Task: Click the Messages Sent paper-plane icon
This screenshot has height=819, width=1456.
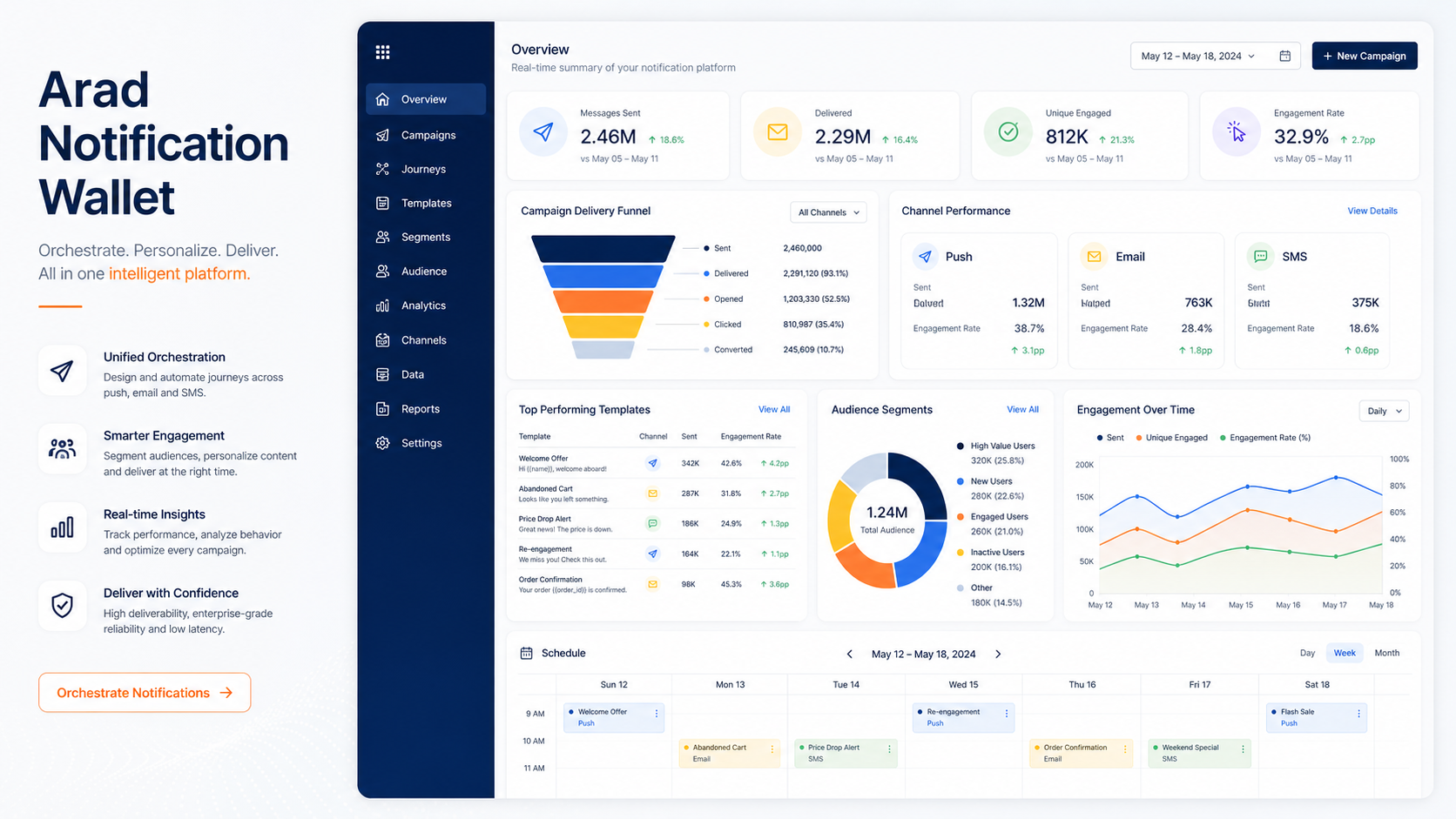Action: tap(543, 132)
